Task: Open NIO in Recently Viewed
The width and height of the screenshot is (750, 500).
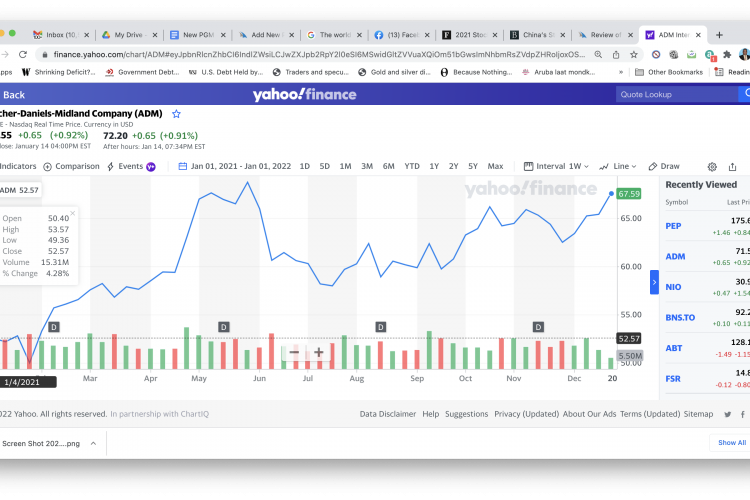Action: (673, 287)
